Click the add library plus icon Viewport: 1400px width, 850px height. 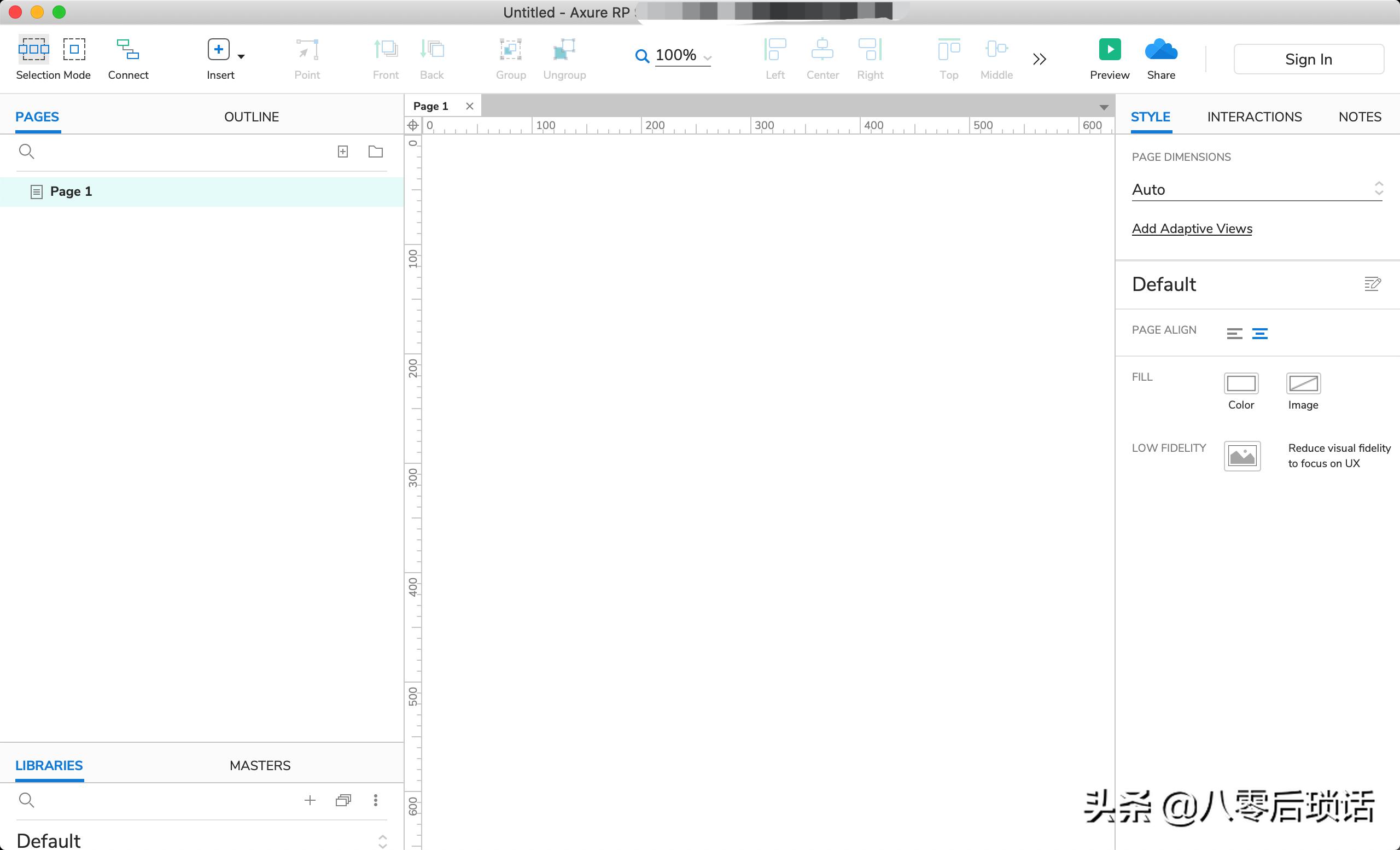pyautogui.click(x=310, y=800)
